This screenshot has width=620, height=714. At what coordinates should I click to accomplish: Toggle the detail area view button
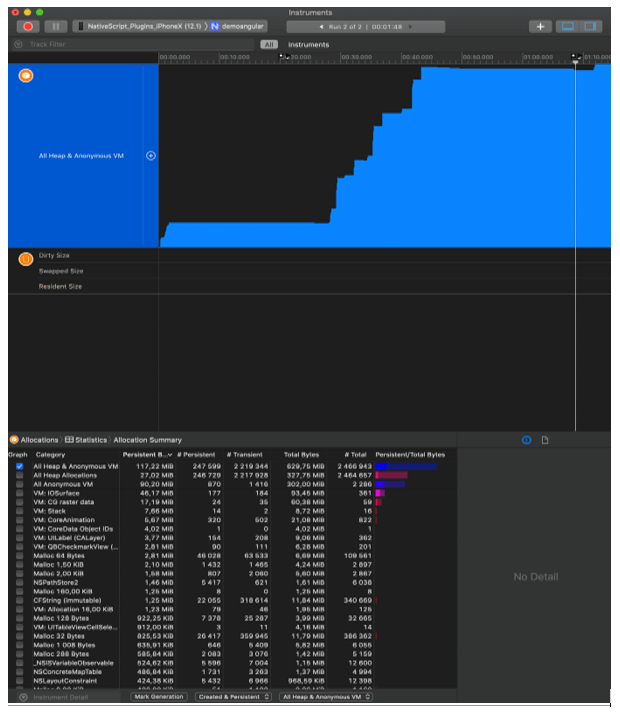tap(567, 26)
